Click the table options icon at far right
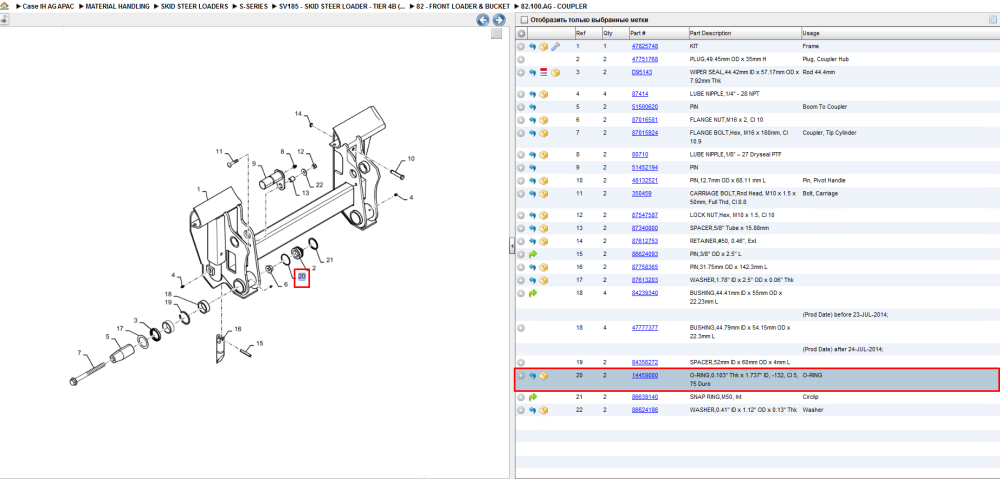Screen dimensions: 1000x479 click(992, 20)
